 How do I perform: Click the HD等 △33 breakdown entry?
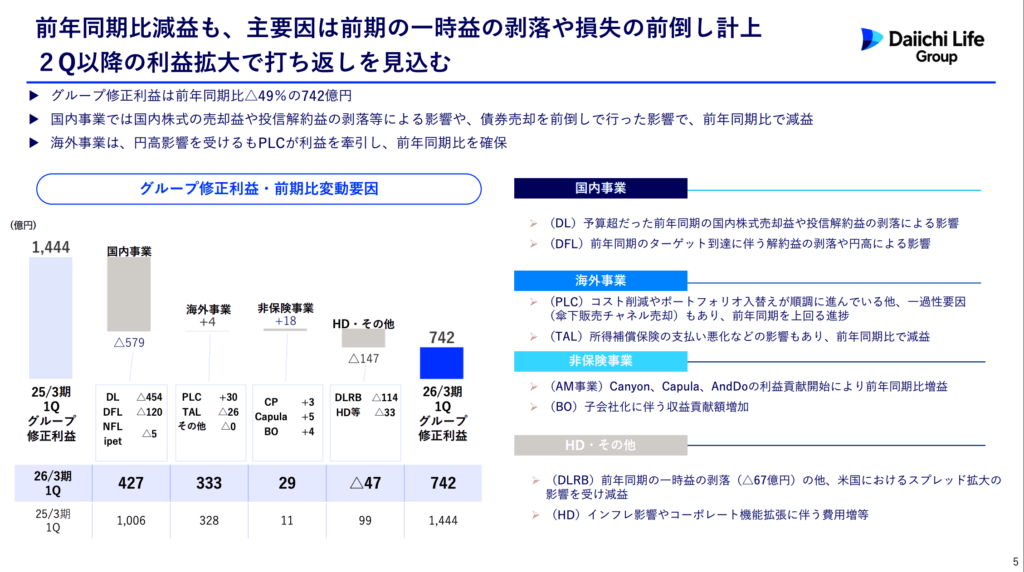pos(366,412)
